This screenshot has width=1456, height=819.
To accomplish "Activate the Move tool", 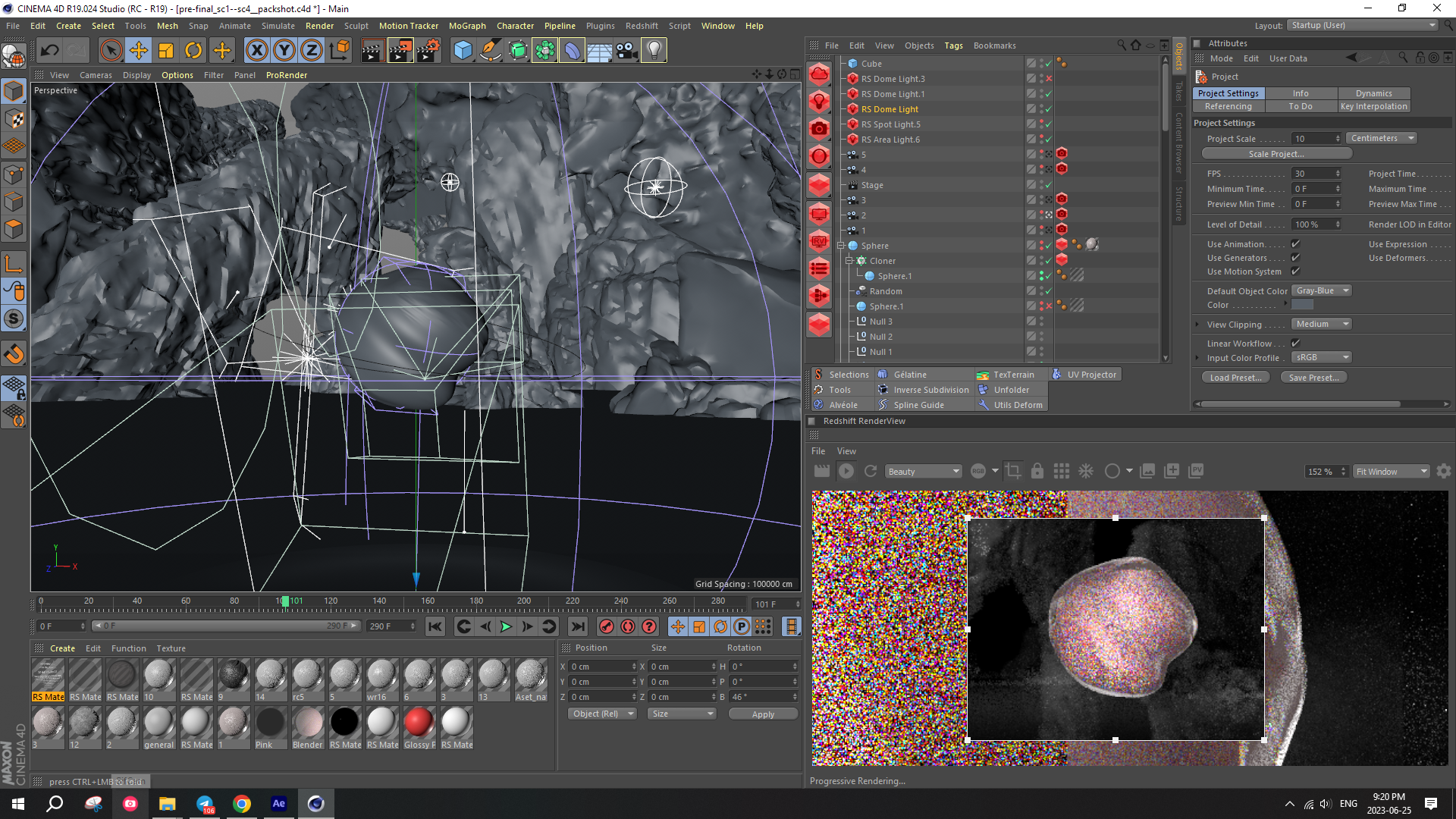I will [138, 51].
